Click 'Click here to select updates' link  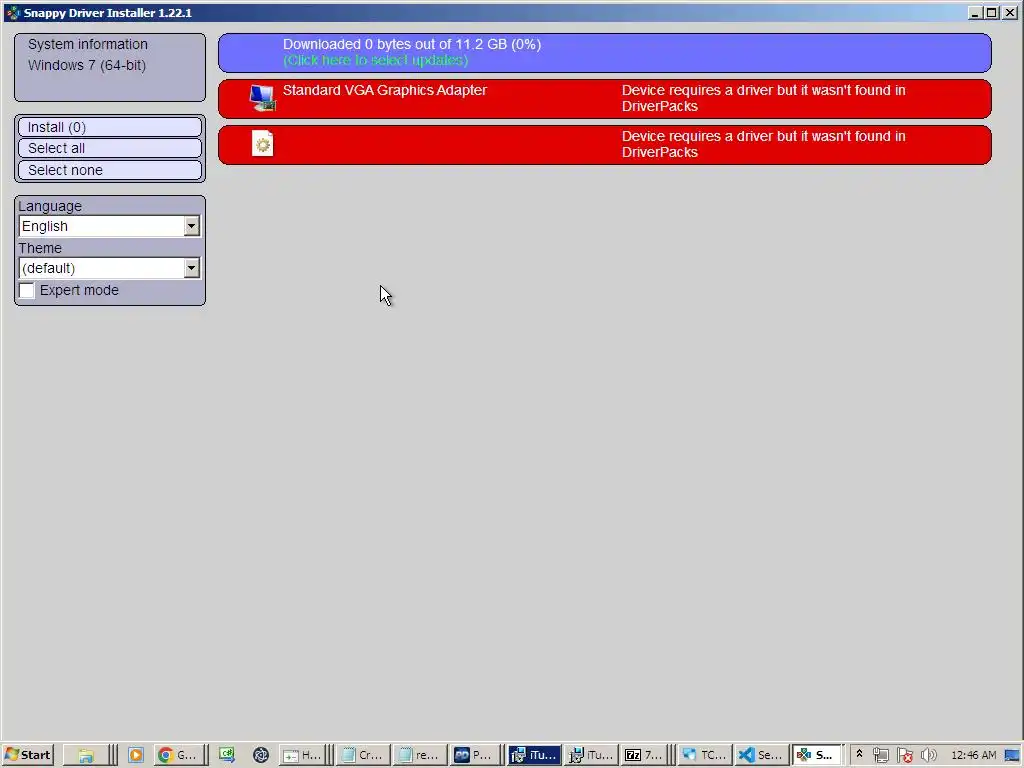point(376,60)
